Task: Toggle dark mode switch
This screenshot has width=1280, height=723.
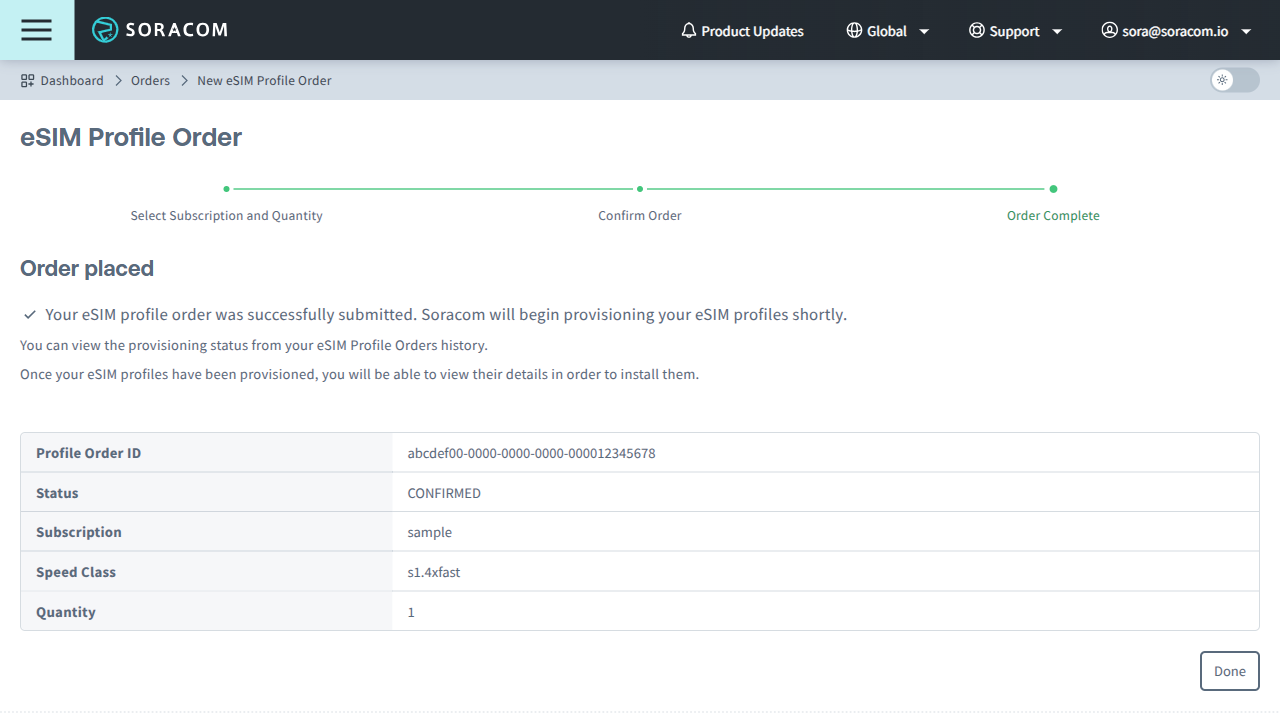Action: click(1234, 80)
